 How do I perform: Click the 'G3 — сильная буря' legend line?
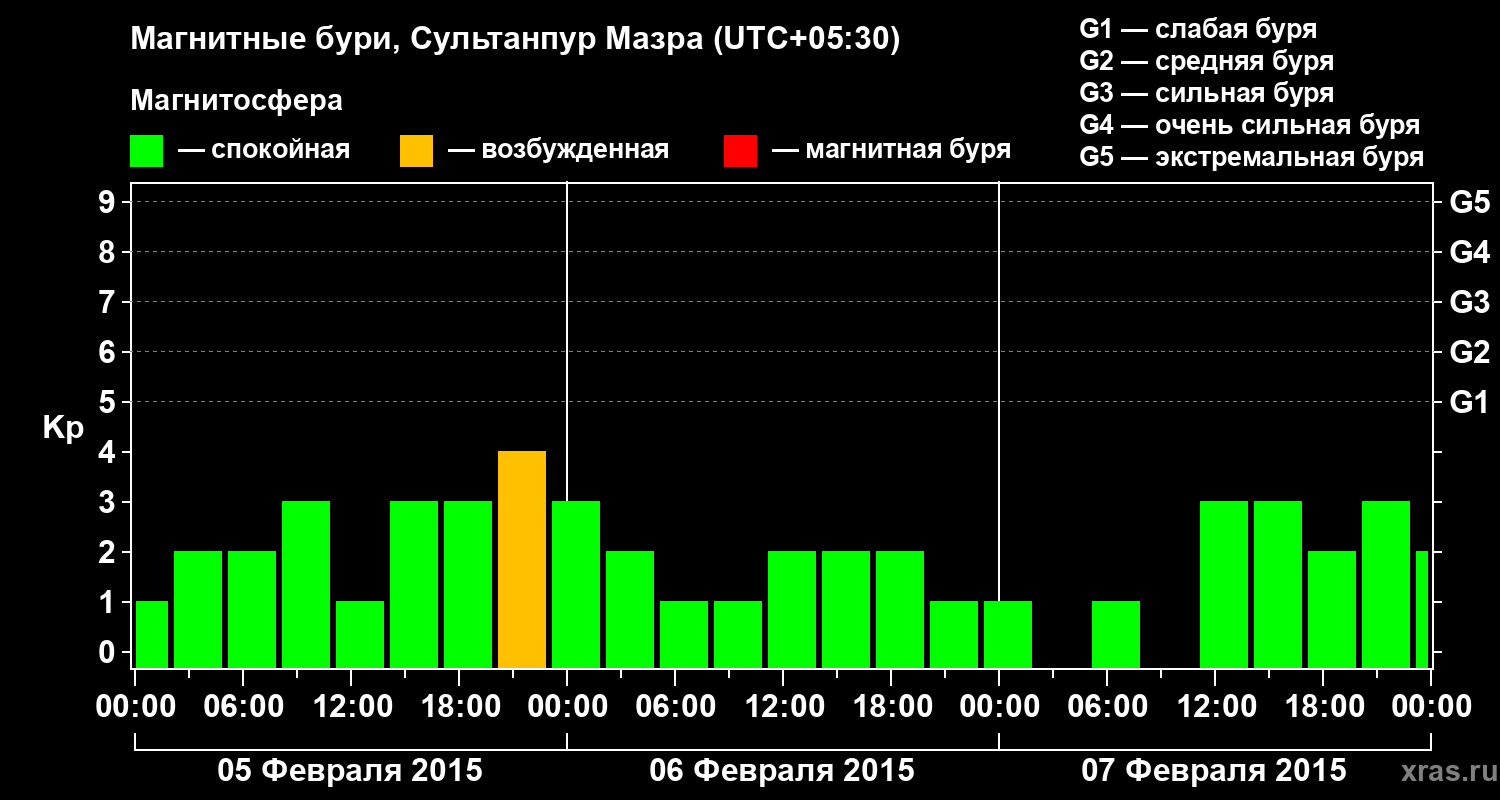(1207, 93)
